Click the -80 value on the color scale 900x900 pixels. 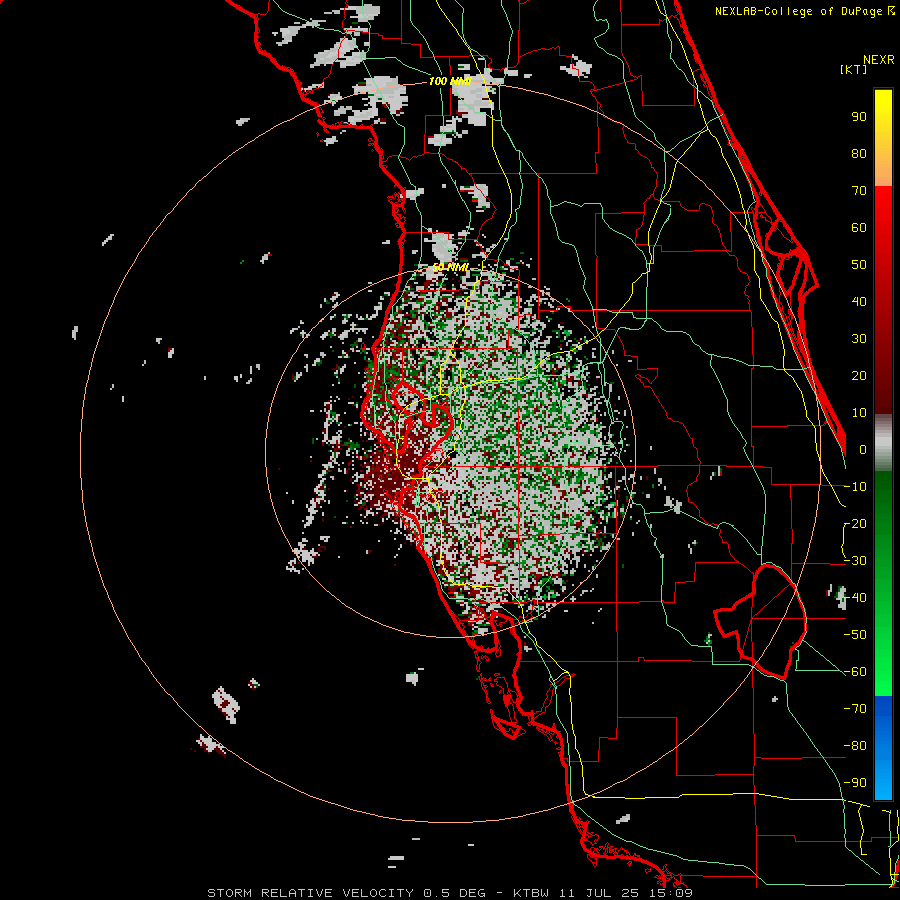(855, 746)
